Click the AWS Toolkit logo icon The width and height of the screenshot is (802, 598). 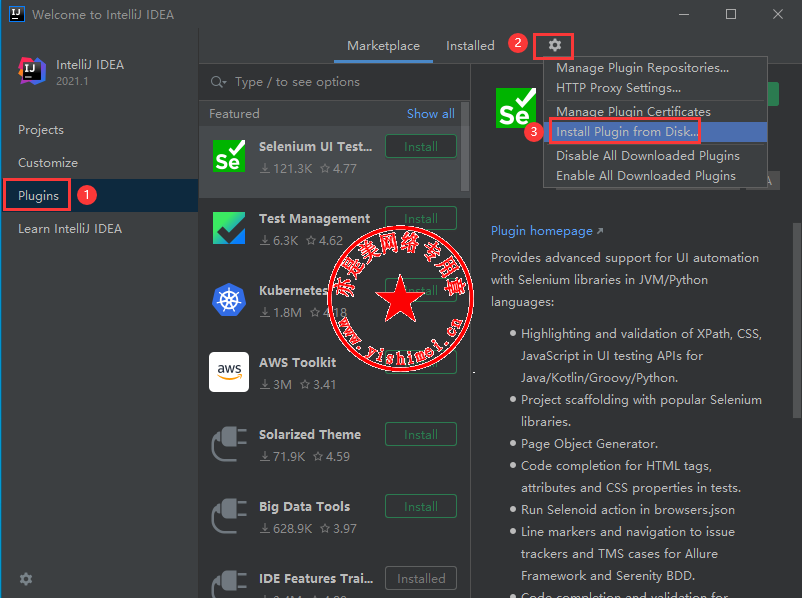pos(229,372)
